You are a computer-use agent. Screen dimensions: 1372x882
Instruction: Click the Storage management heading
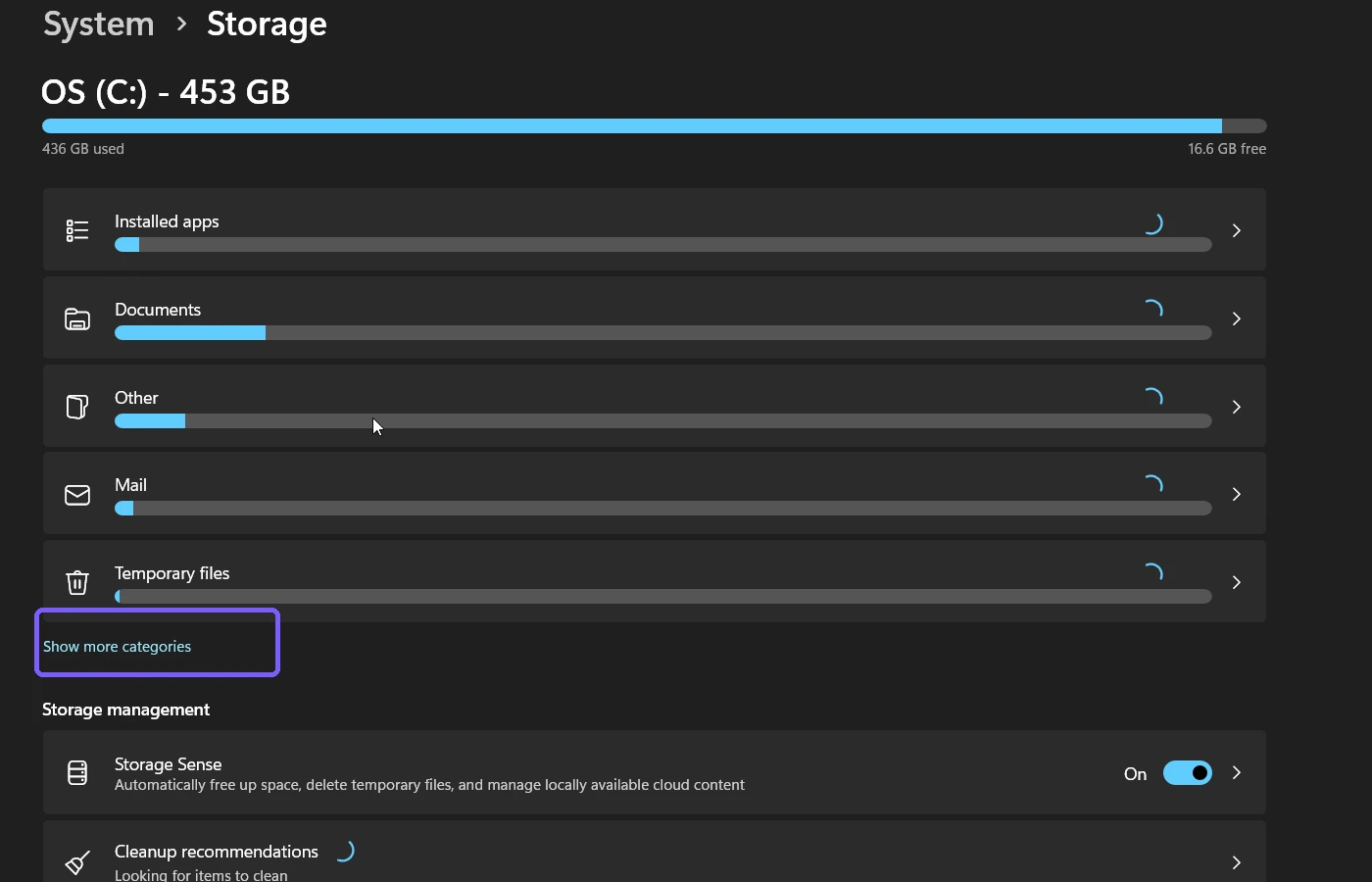coord(125,710)
